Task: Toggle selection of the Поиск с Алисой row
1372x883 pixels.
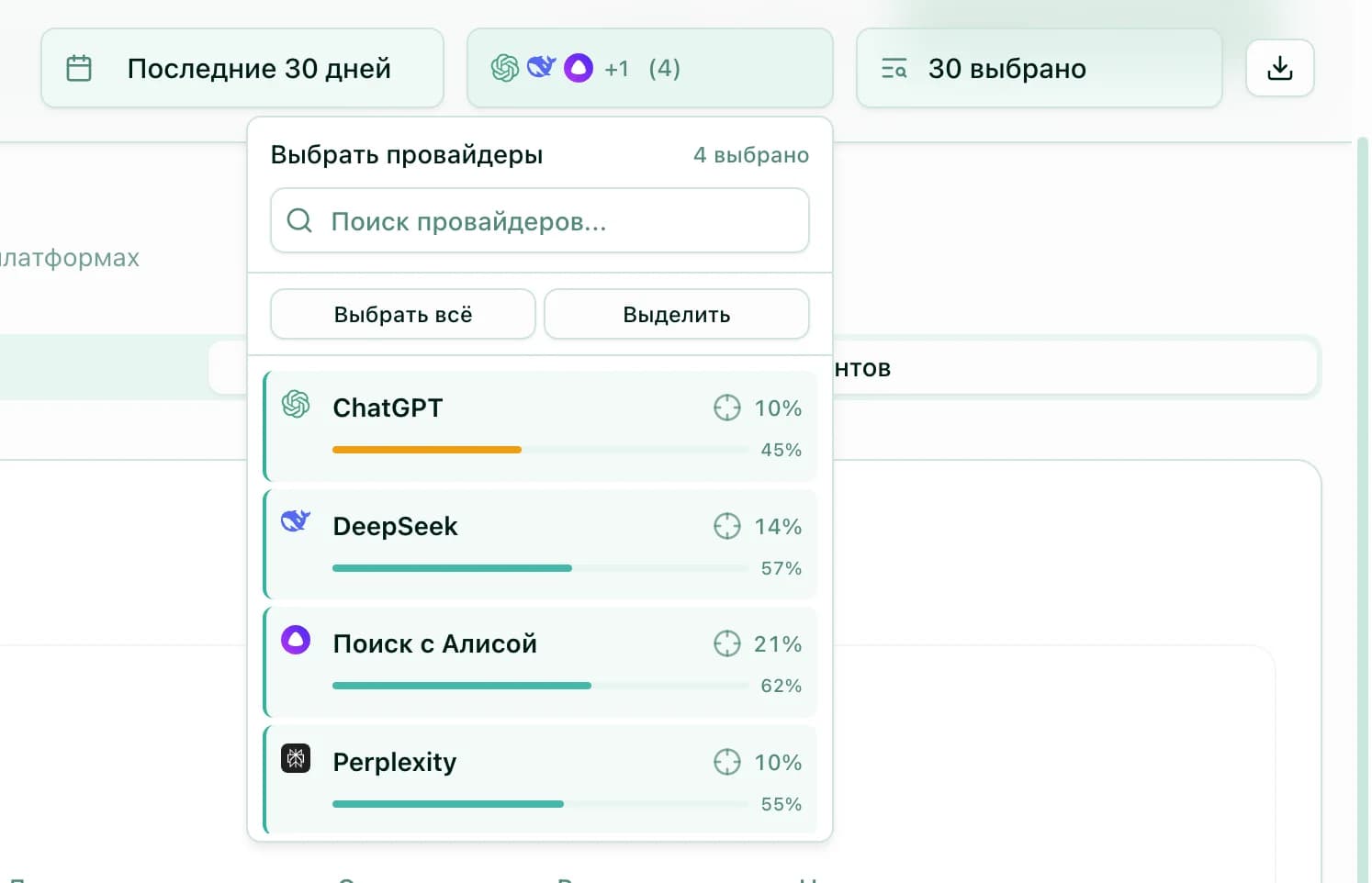Action: click(540, 661)
